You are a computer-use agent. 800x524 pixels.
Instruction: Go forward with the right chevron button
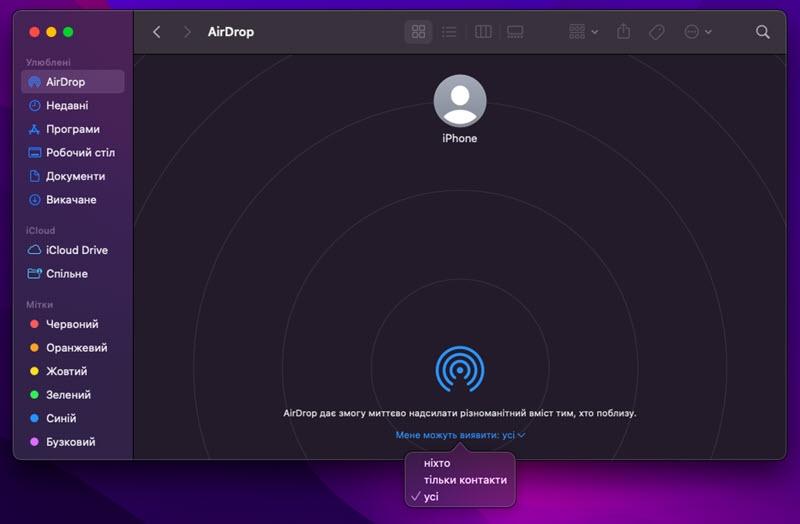pos(187,32)
